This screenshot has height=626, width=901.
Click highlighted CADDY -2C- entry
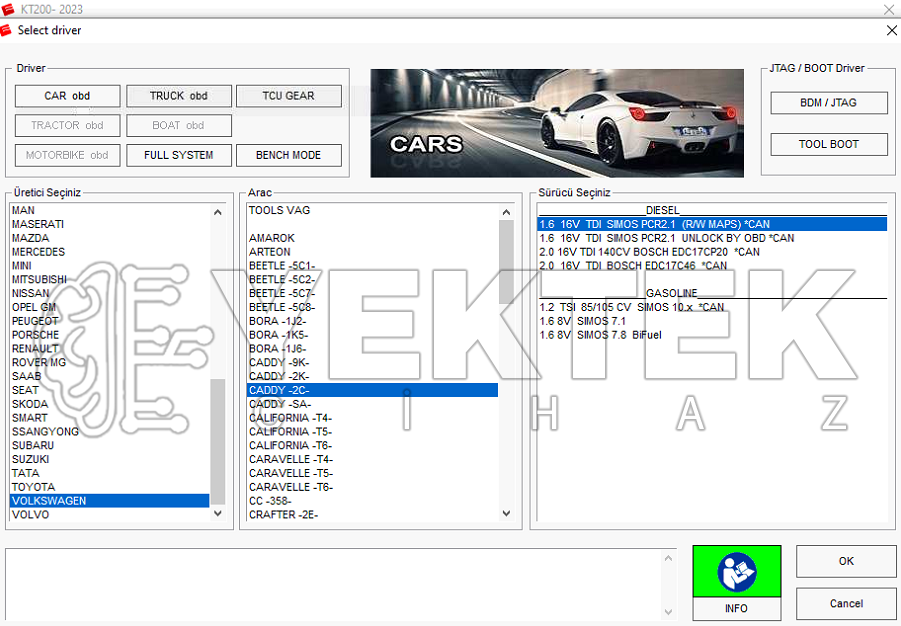click(372, 390)
